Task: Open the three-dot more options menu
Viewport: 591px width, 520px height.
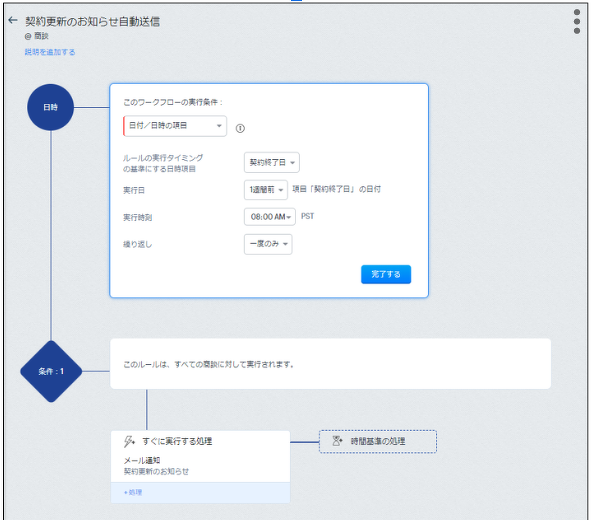Action: point(577,21)
